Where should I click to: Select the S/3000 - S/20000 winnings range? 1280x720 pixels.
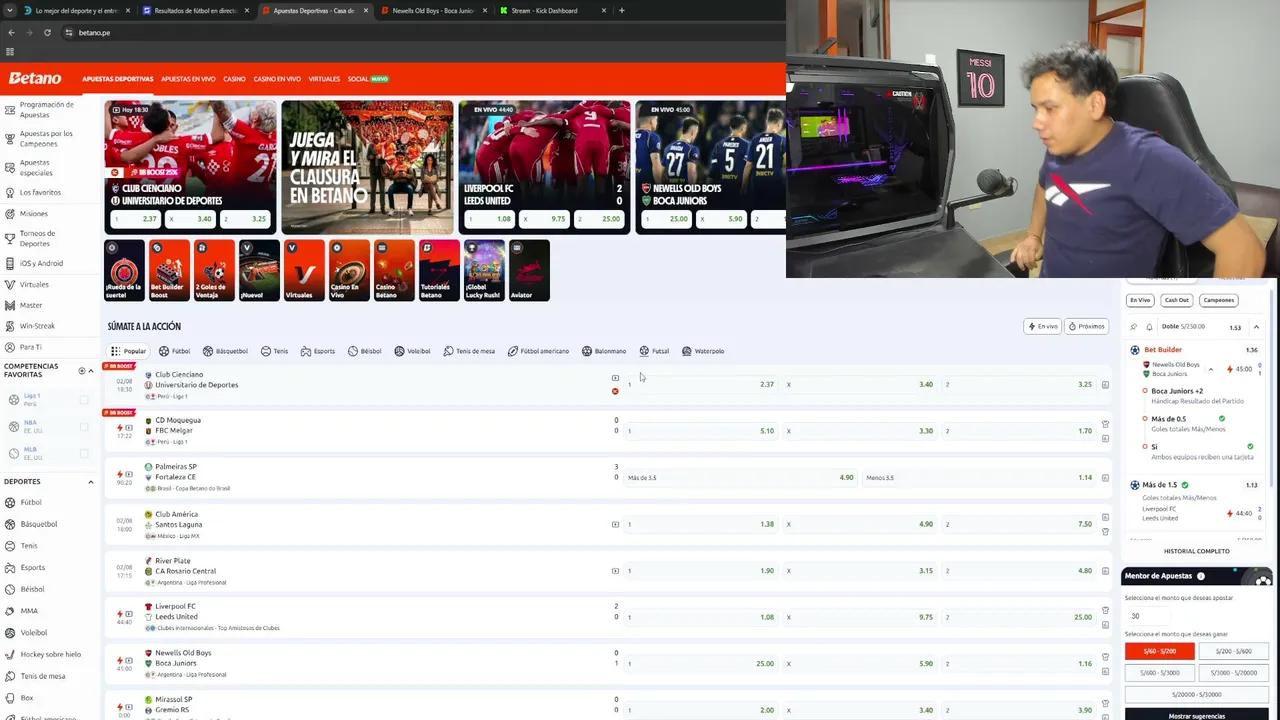[1233, 673]
